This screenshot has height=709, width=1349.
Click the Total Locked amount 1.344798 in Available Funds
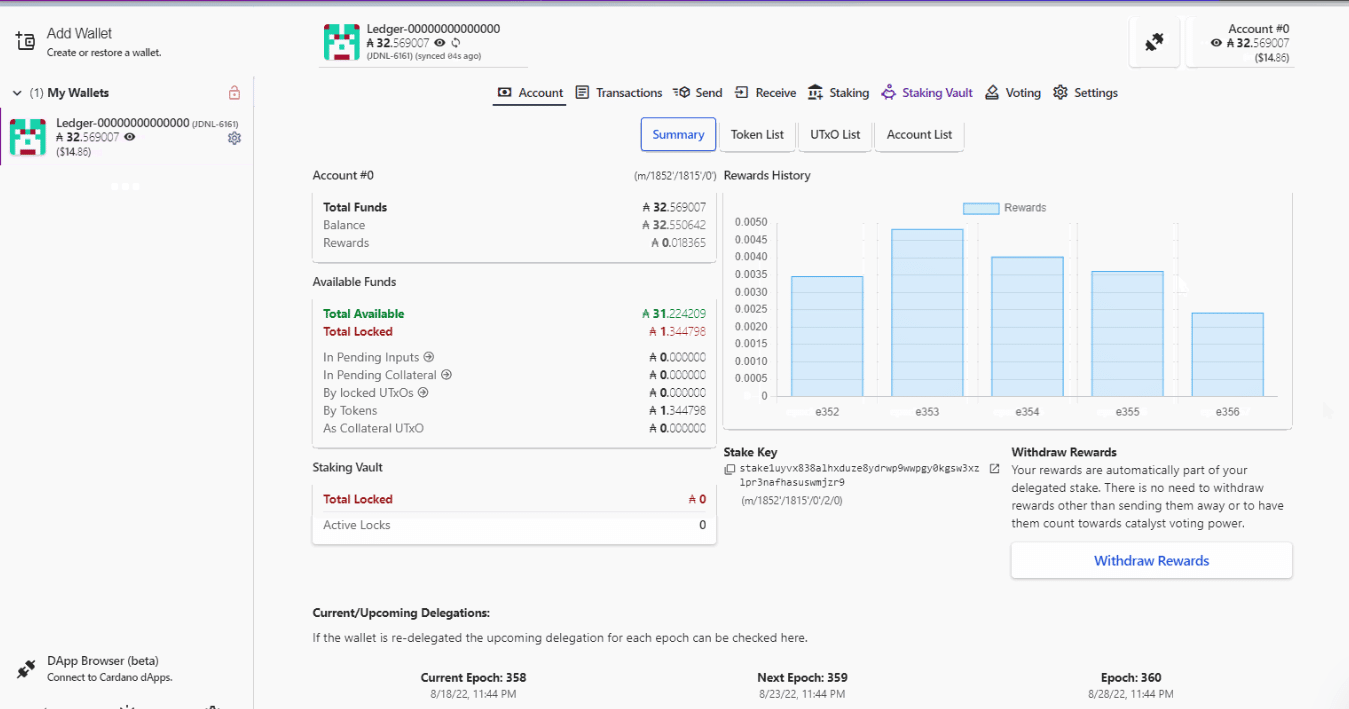coord(677,332)
